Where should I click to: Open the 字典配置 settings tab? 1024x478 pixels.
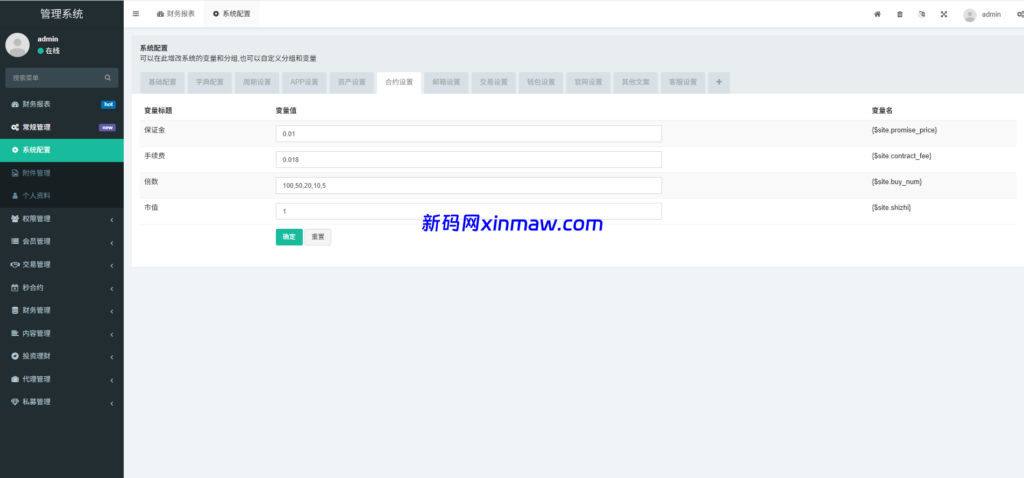pyautogui.click(x=210, y=82)
